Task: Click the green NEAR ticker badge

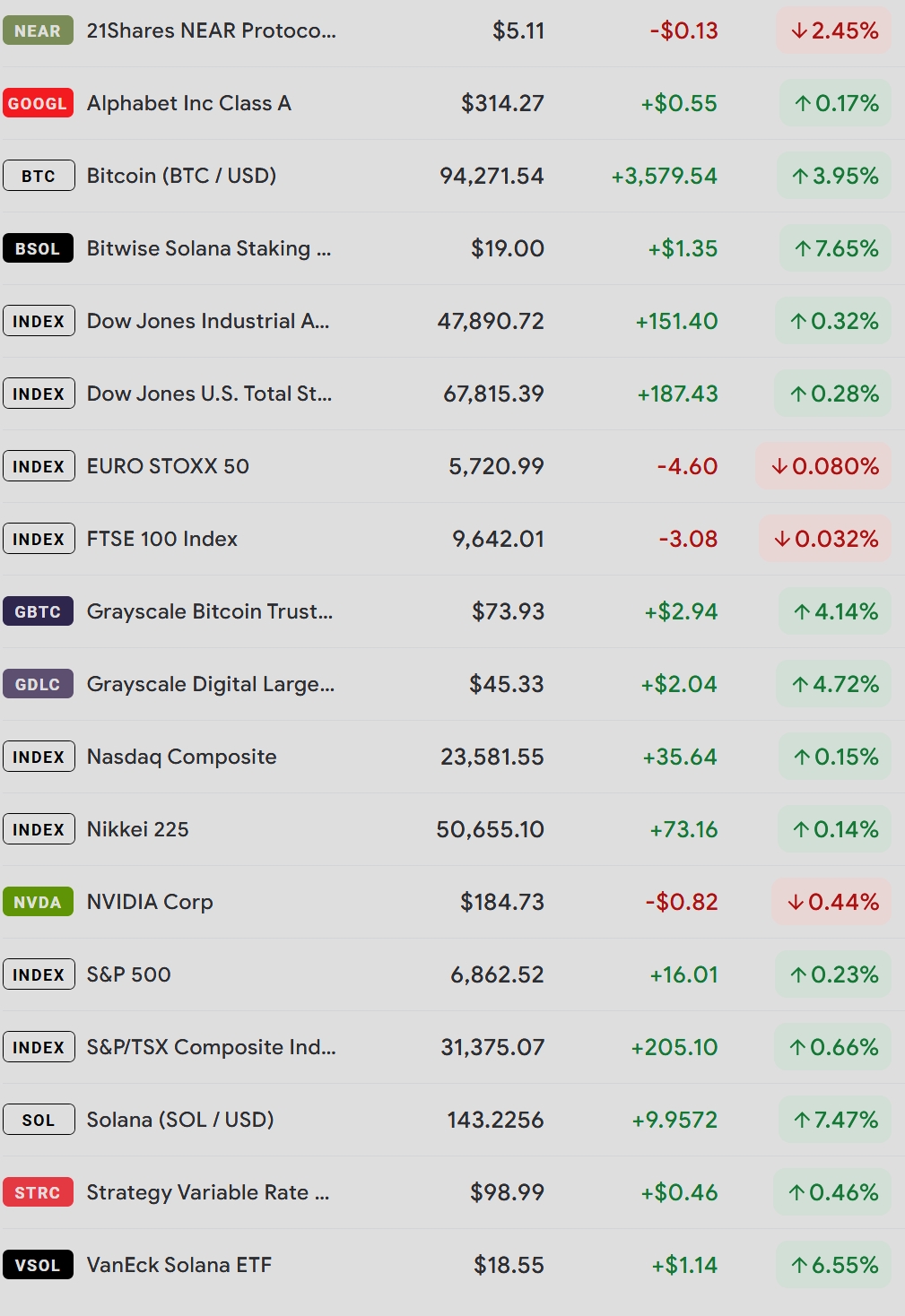Action: click(38, 31)
